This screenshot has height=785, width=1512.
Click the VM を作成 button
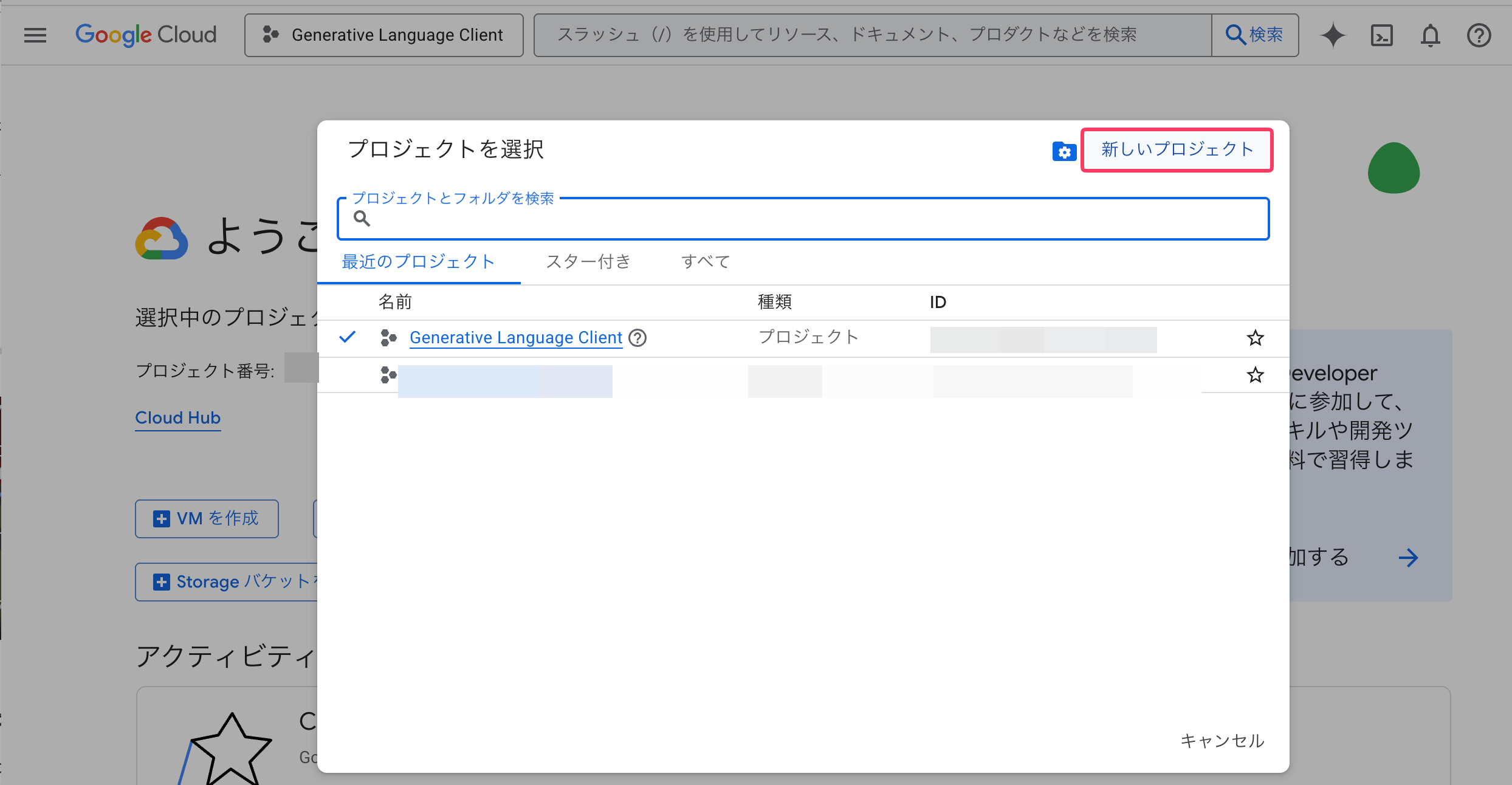(207, 519)
